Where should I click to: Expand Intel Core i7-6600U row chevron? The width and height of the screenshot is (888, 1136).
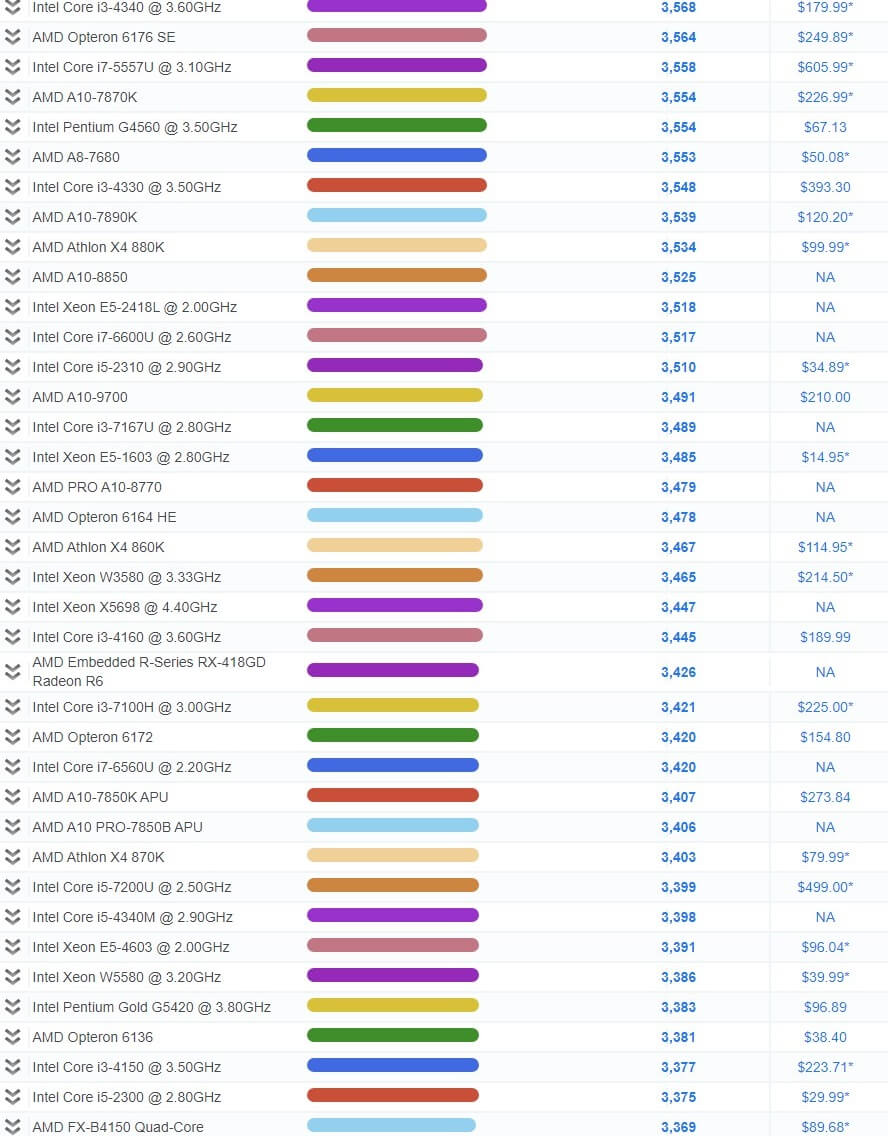(x=12, y=337)
